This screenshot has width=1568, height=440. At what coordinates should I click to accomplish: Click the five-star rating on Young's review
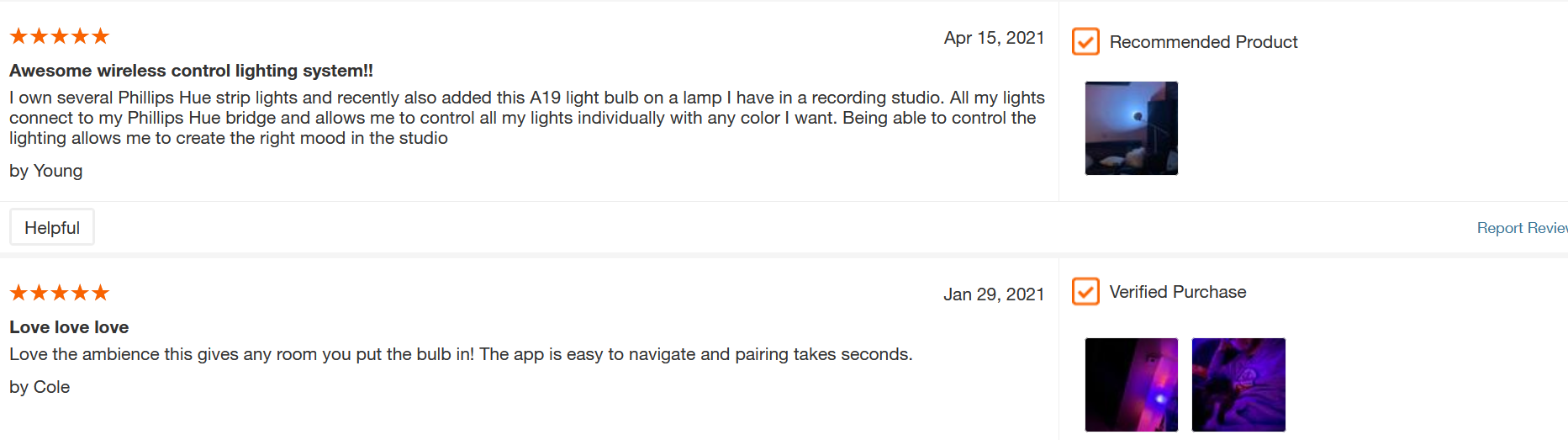[60, 36]
